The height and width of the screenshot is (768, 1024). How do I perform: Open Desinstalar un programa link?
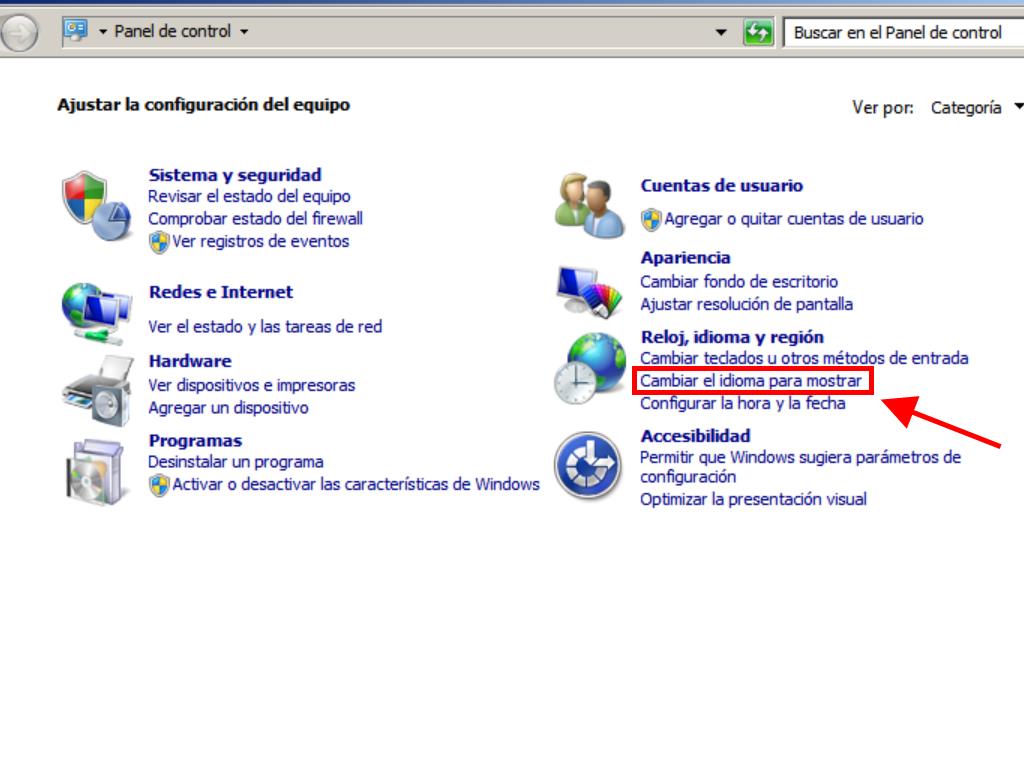point(235,462)
